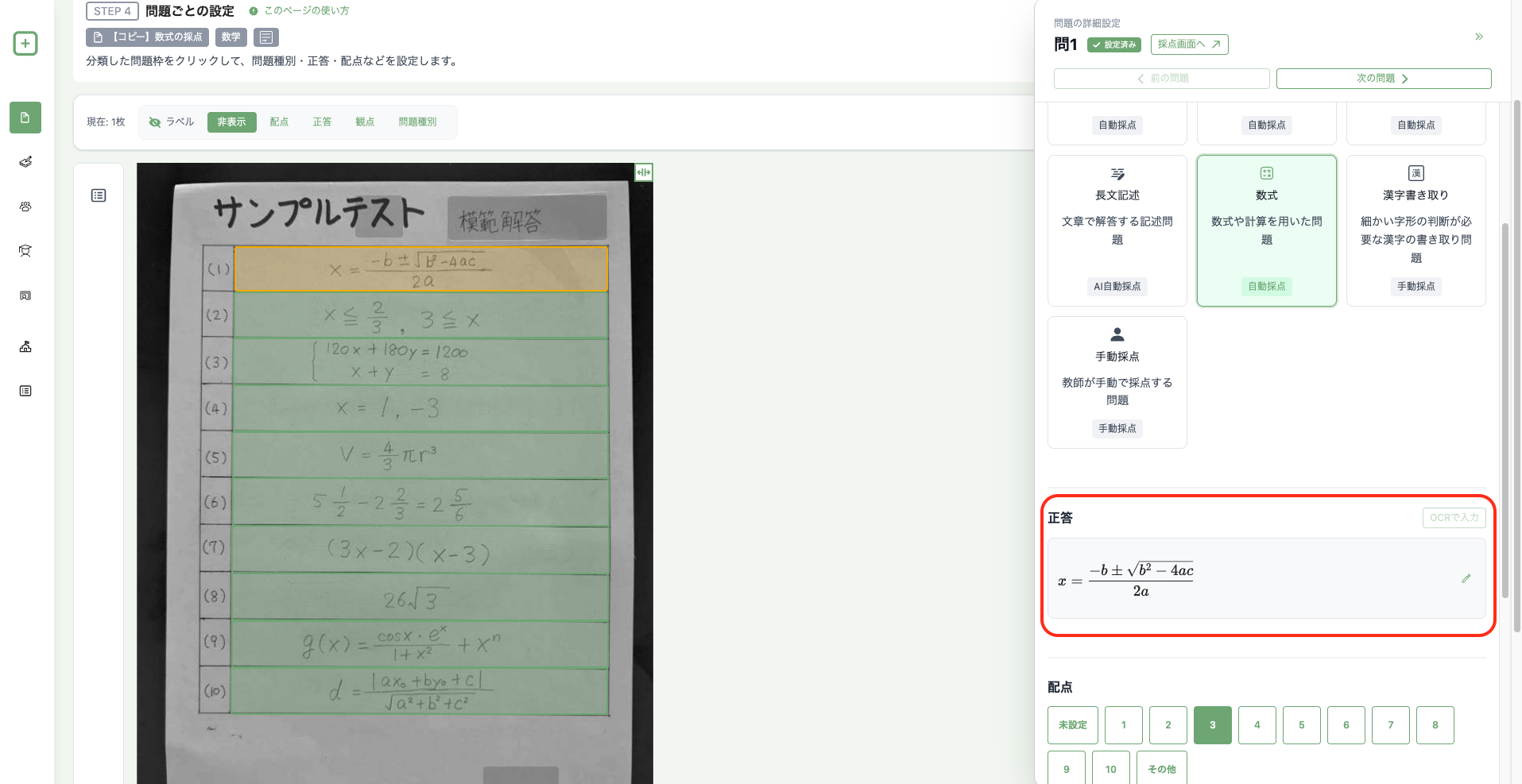Select answer box (3) simultaneous equations
1522x784 pixels.
[x=421, y=362]
